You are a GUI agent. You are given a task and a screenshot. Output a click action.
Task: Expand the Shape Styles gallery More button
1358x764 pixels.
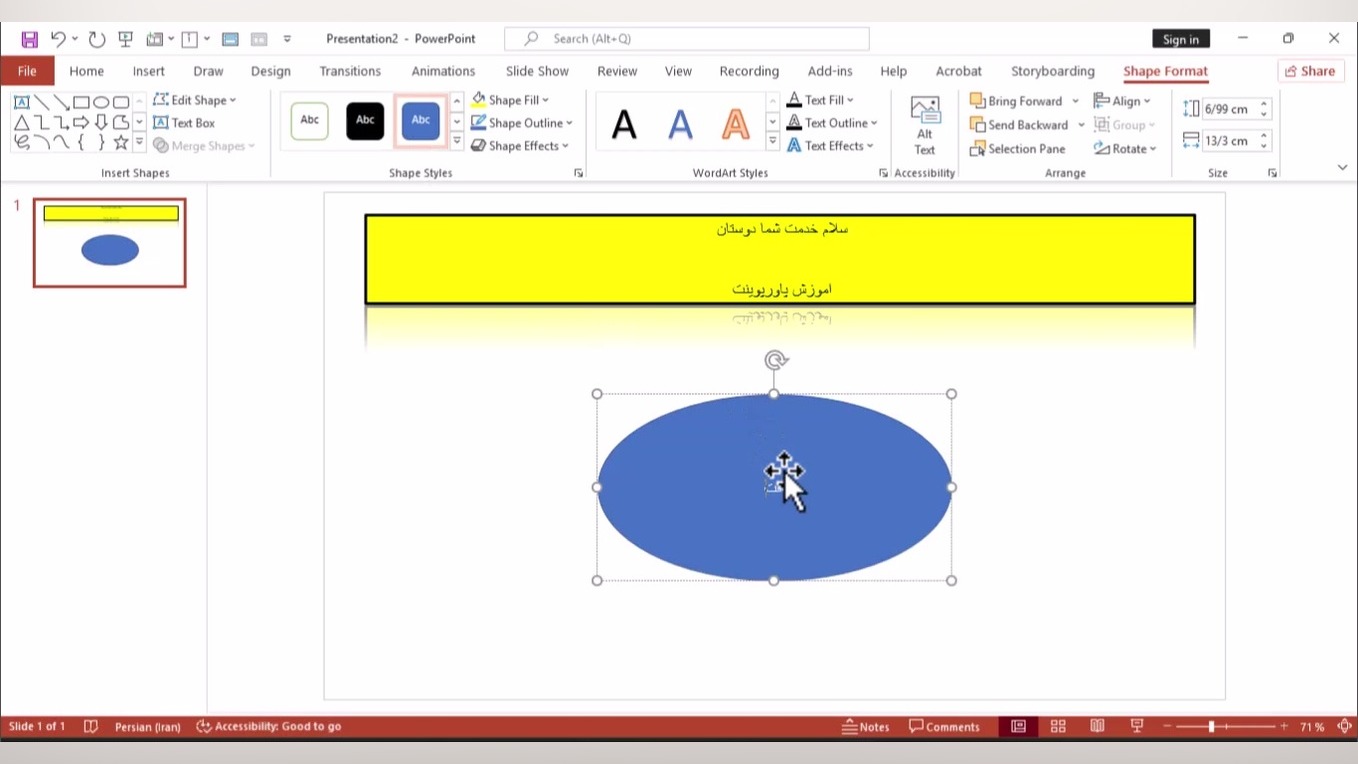coord(457,143)
